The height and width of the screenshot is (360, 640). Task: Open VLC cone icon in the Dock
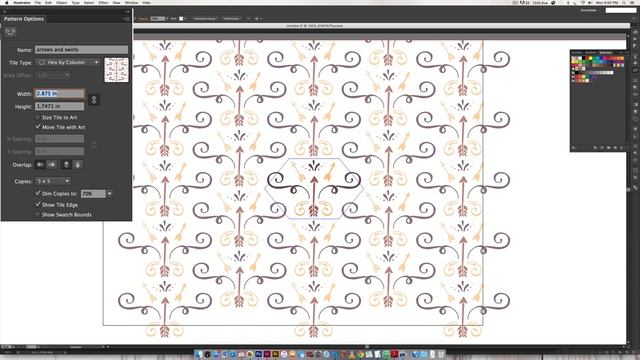[x=352, y=354]
